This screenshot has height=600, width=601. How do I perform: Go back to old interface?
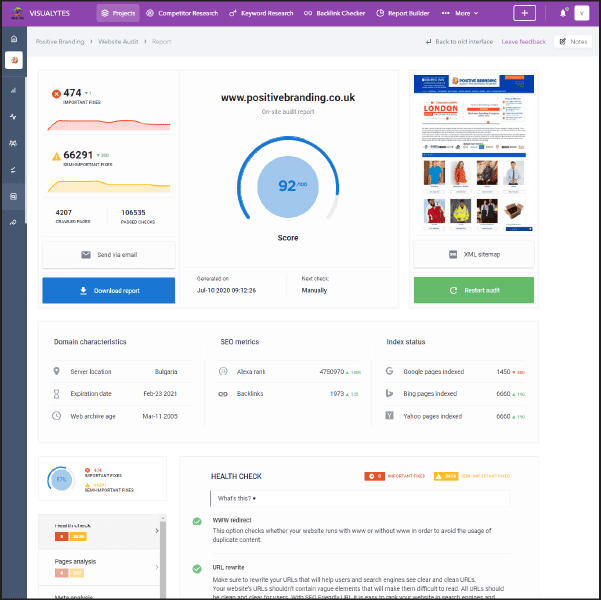[x=460, y=42]
